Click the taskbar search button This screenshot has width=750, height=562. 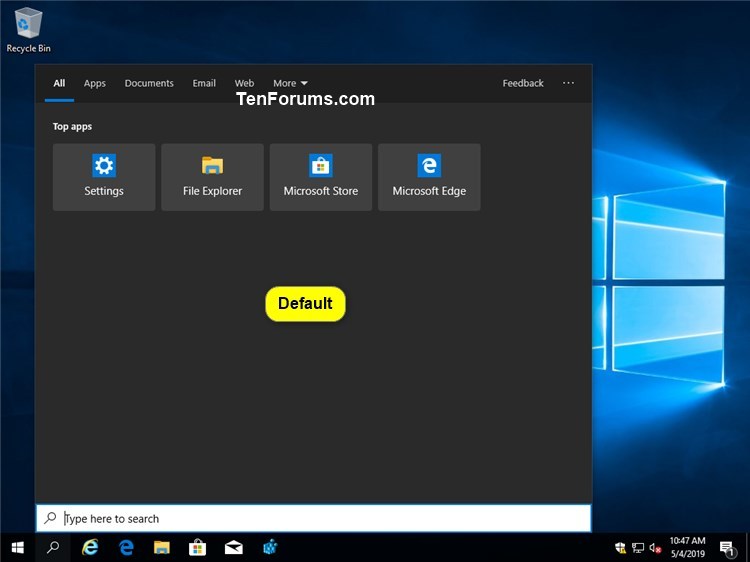(53, 547)
